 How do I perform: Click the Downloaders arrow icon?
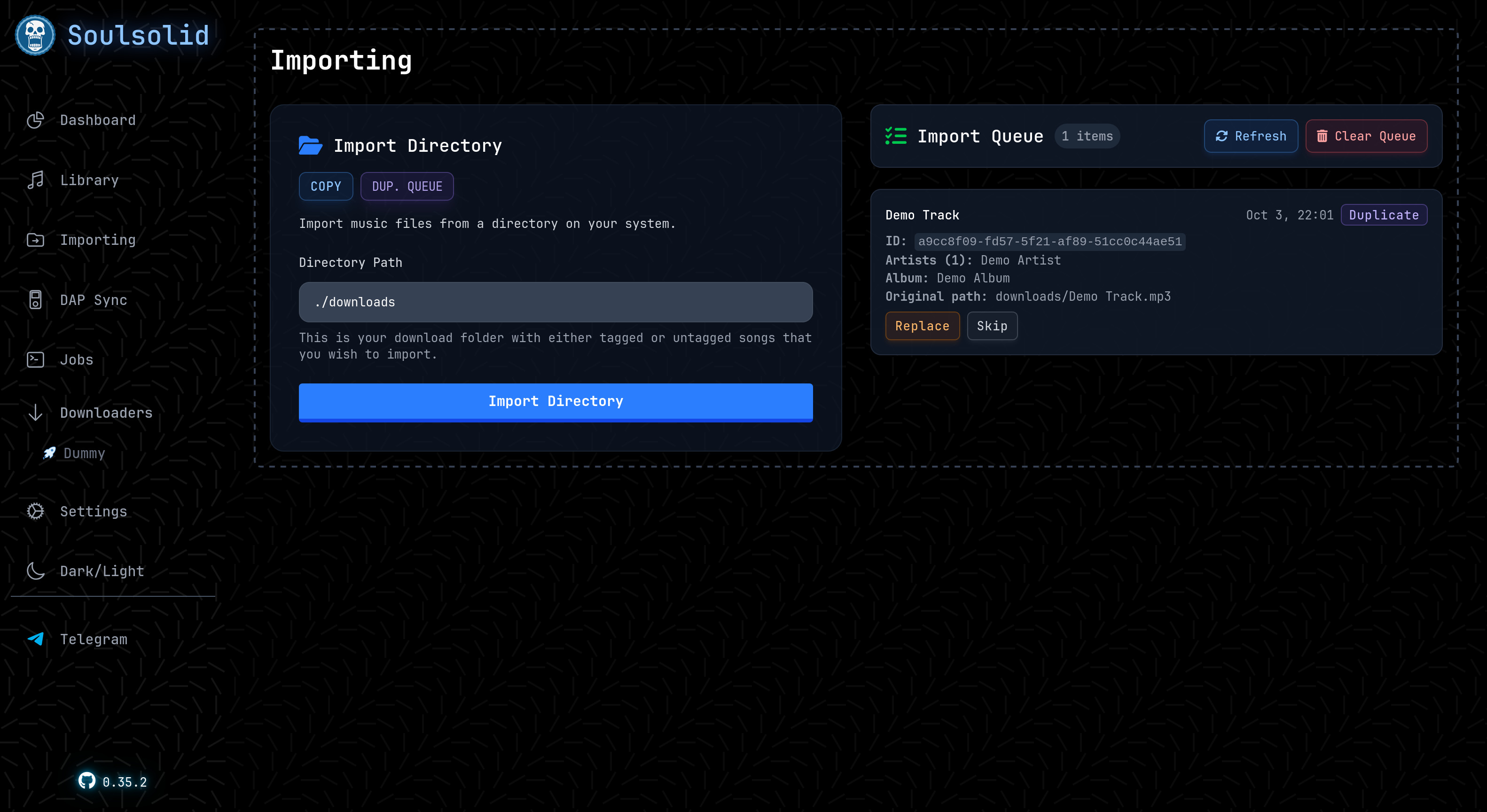click(x=35, y=412)
